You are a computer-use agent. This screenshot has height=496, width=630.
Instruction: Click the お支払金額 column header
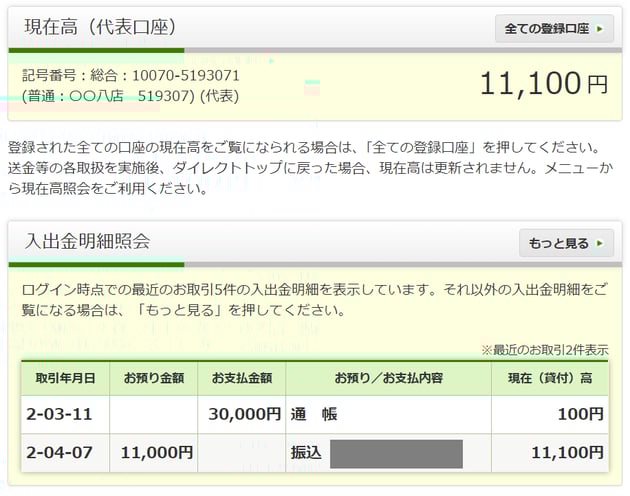click(x=241, y=378)
